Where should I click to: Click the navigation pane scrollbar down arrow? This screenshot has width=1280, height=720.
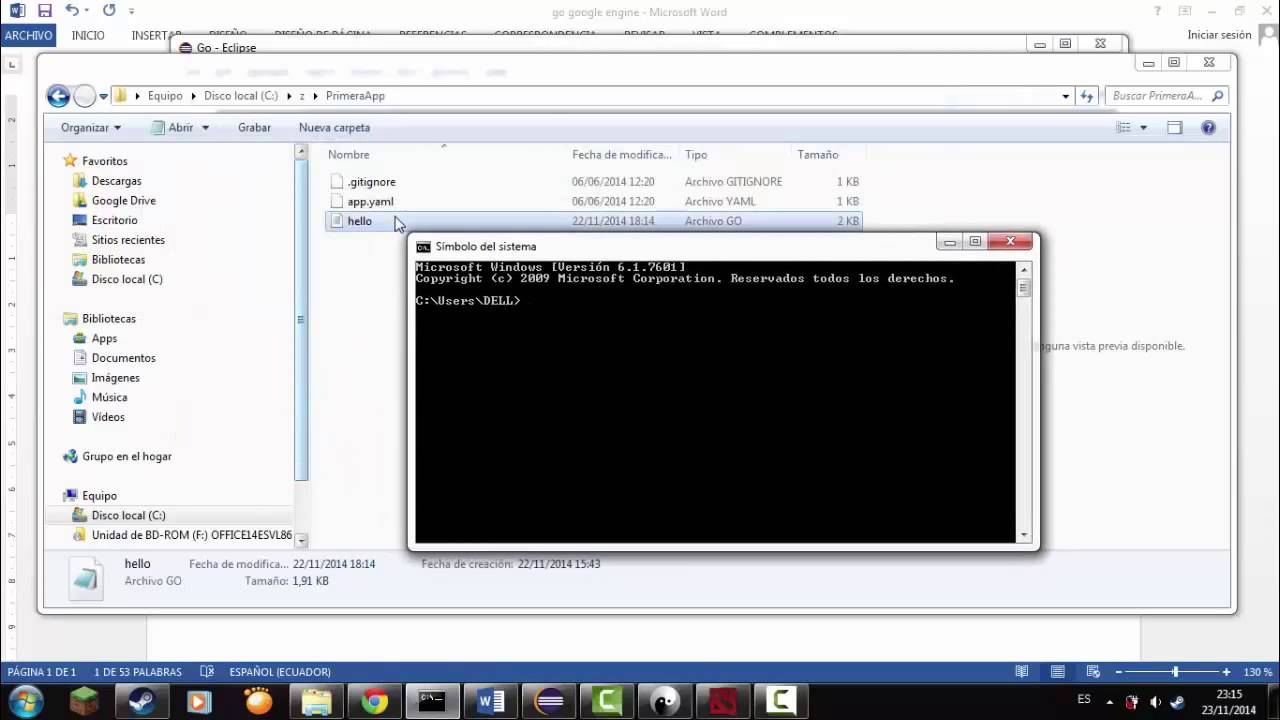pos(301,540)
